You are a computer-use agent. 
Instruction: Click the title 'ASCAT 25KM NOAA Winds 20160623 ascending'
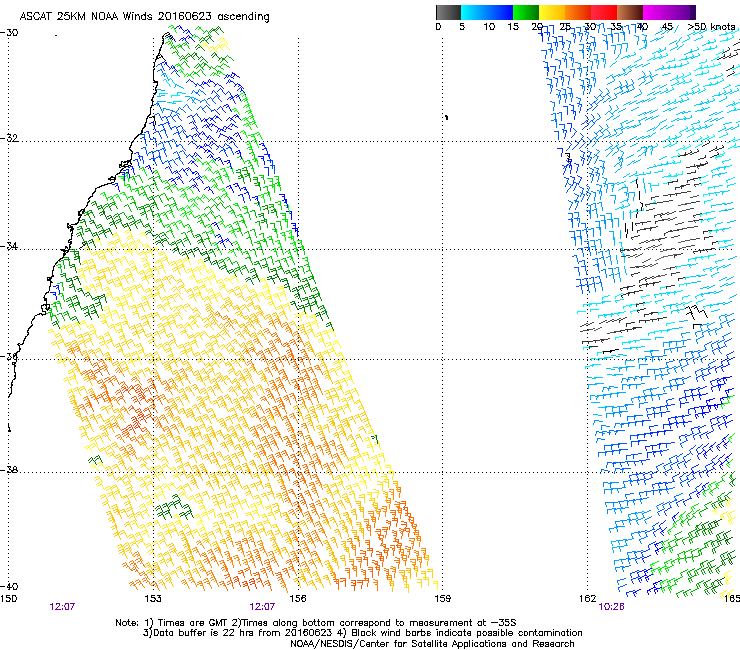(x=144, y=17)
